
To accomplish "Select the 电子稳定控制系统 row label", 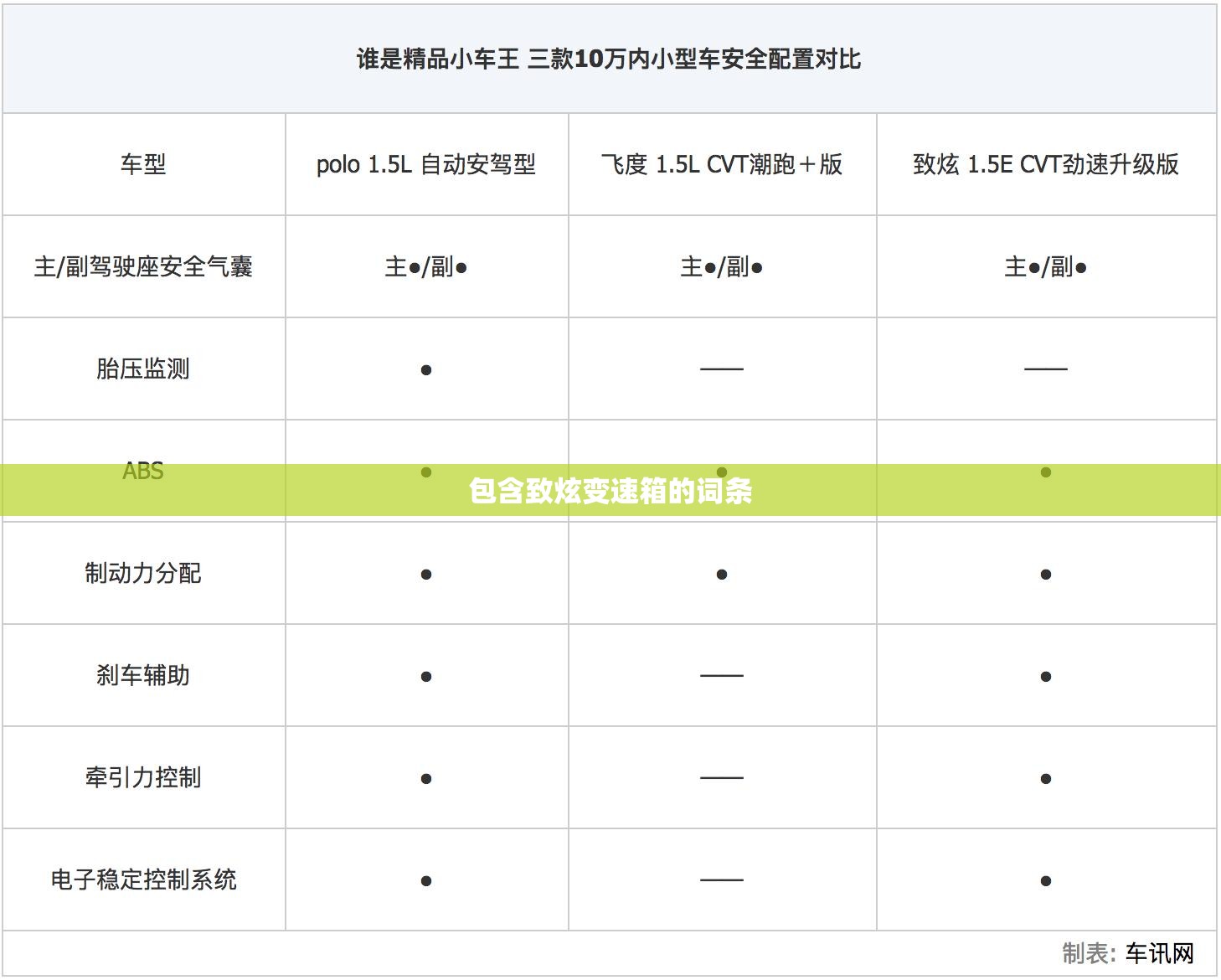I will pyautogui.click(x=143, y=879).
